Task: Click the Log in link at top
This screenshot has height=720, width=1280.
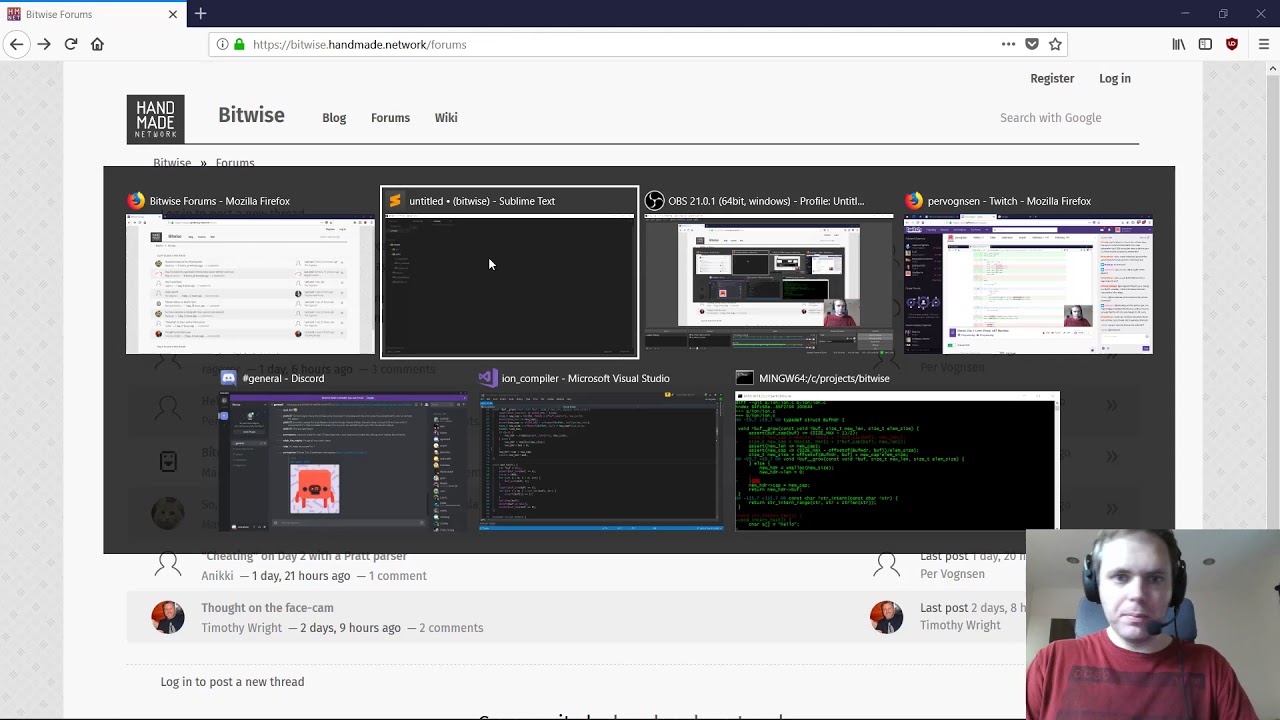Action: tap(1115, 78)
